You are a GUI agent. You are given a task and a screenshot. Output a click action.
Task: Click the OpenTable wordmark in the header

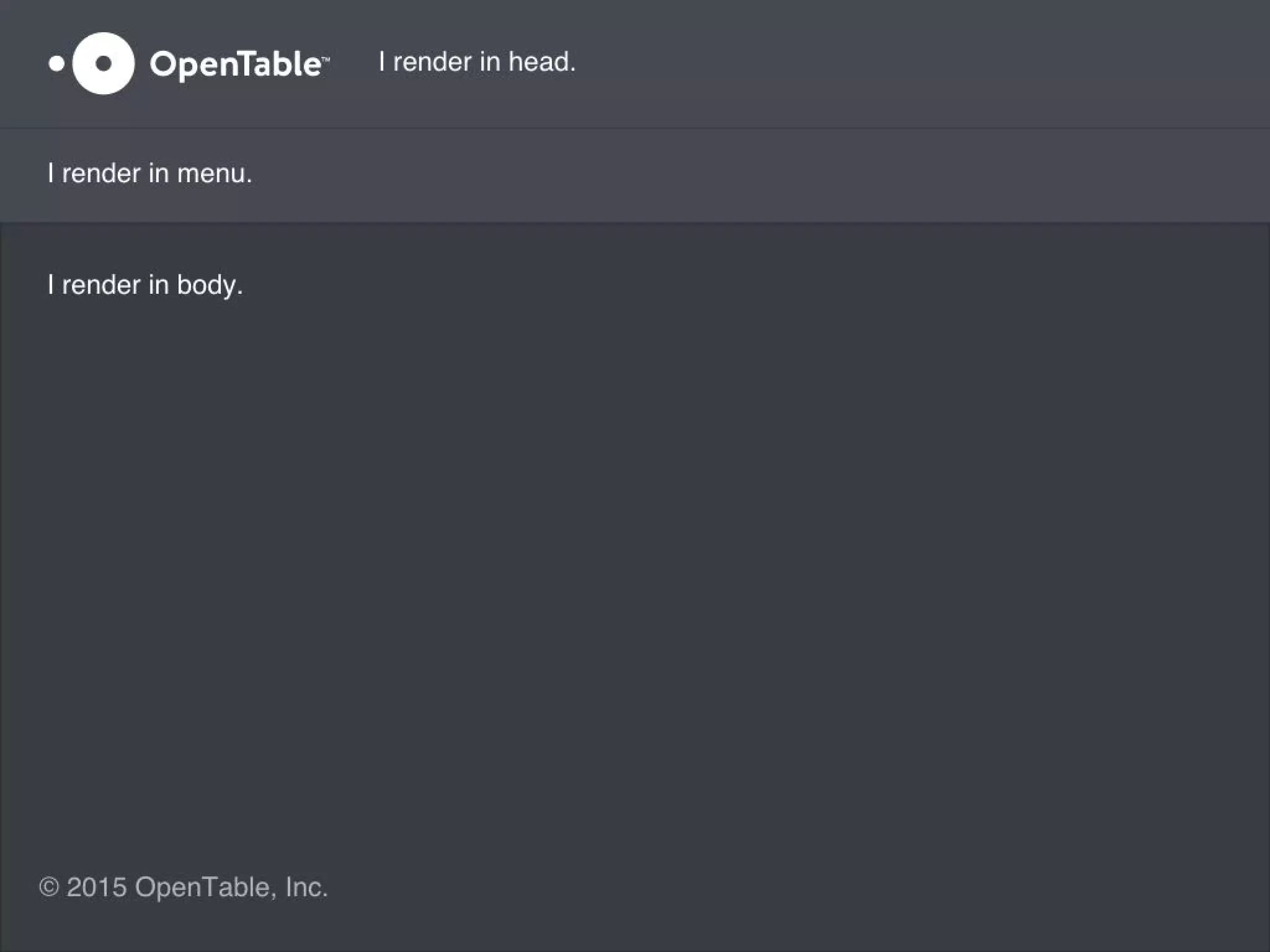click(x=236, y=64)
